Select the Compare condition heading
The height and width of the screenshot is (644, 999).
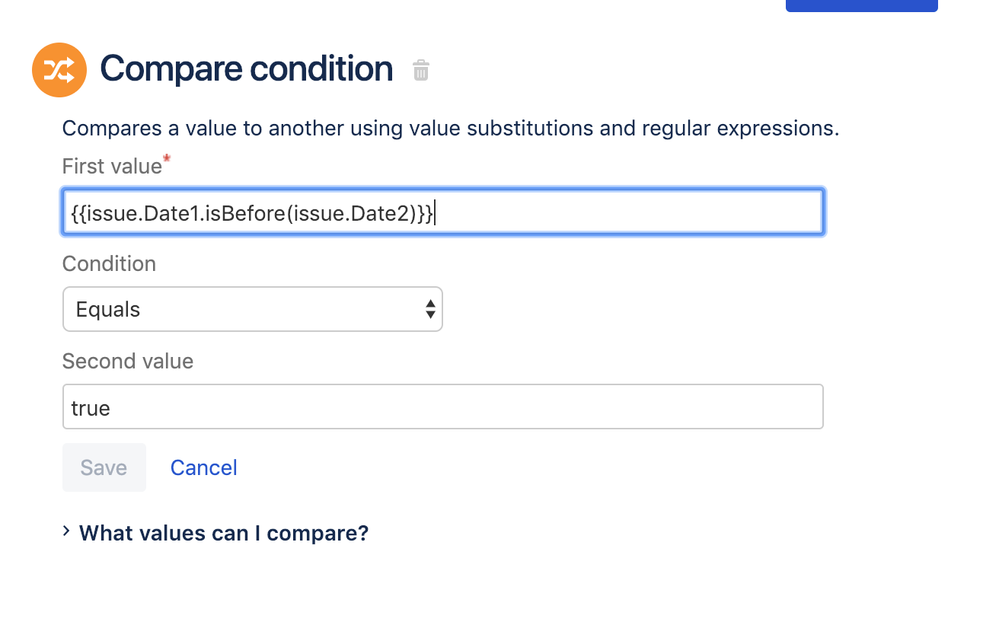pyautogui.click(x=246, y=69)
